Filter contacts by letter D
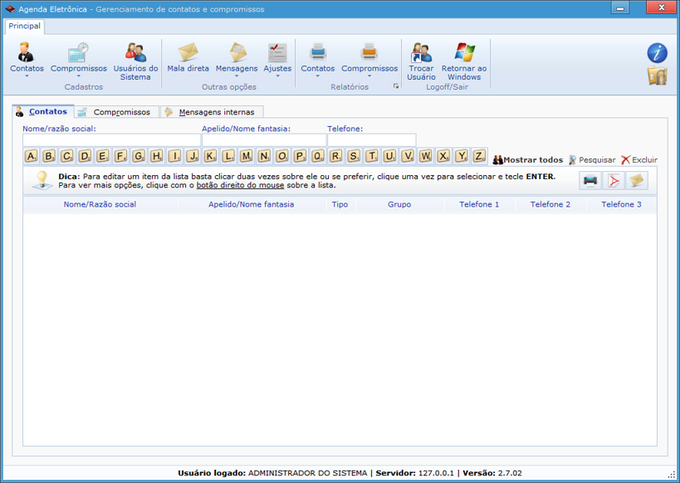 coord(85,156)
